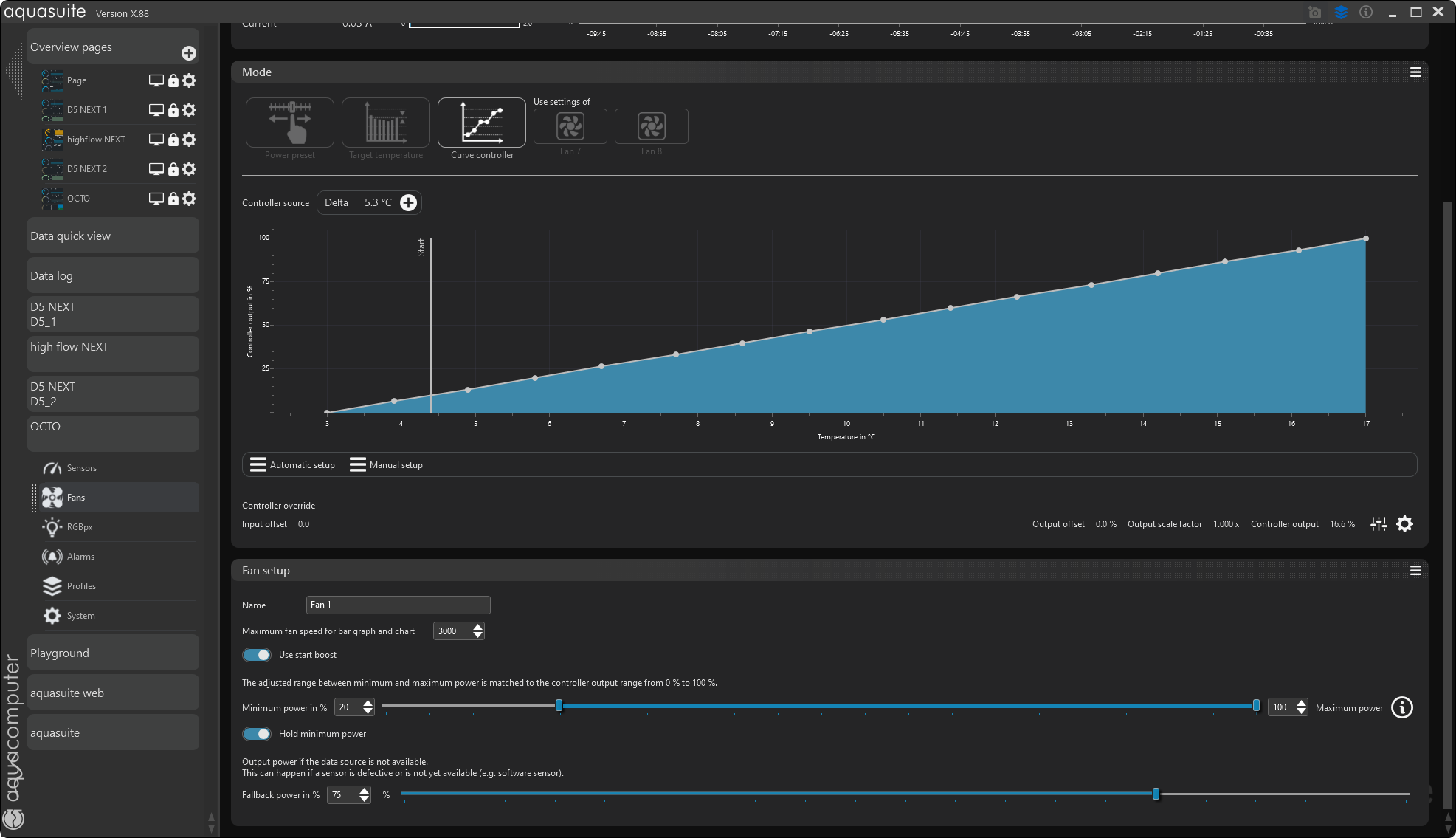
Task: Expand D5 NEXT D5_1 device section
Action: (x=113, y=315)
